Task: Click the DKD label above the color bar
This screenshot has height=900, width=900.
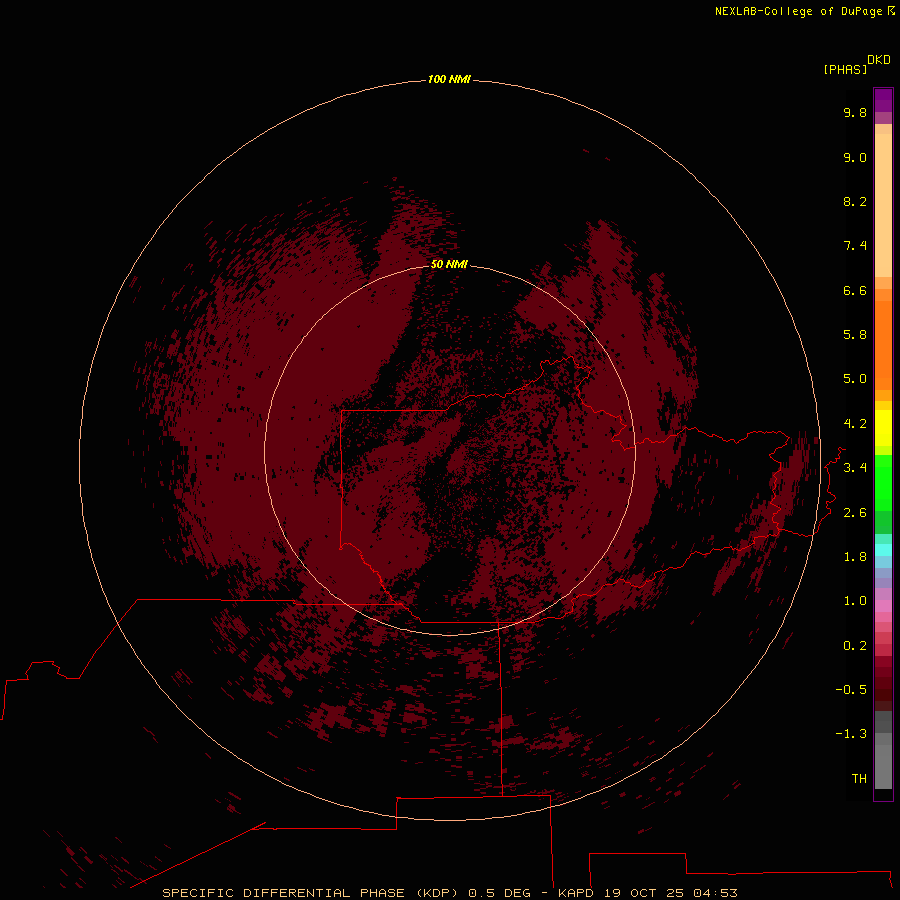Action: click(x=879, y=60)
